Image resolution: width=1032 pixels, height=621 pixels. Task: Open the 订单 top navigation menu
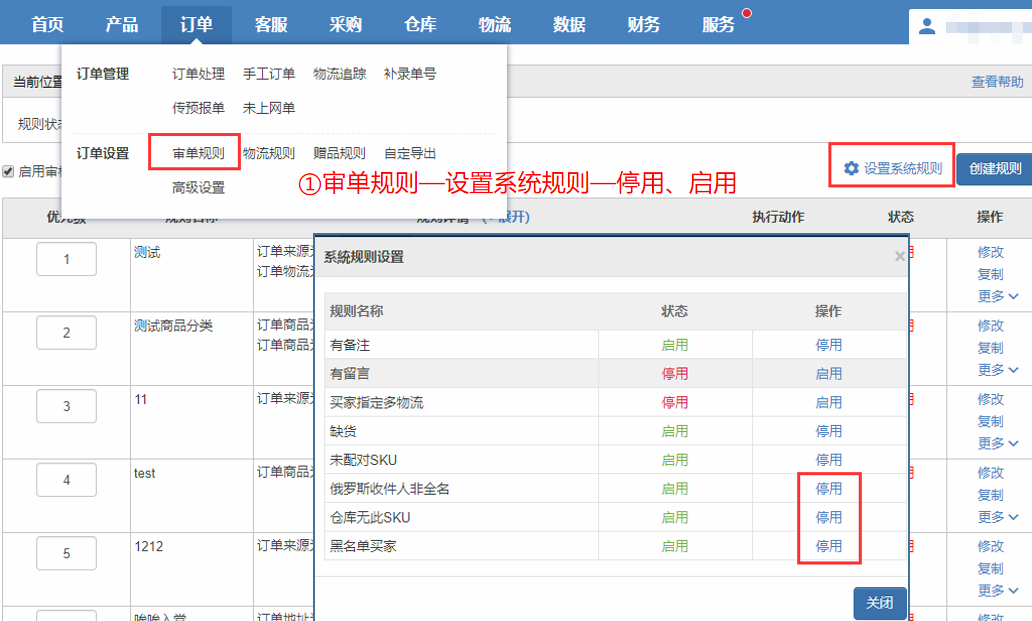(x=196, y=25)
